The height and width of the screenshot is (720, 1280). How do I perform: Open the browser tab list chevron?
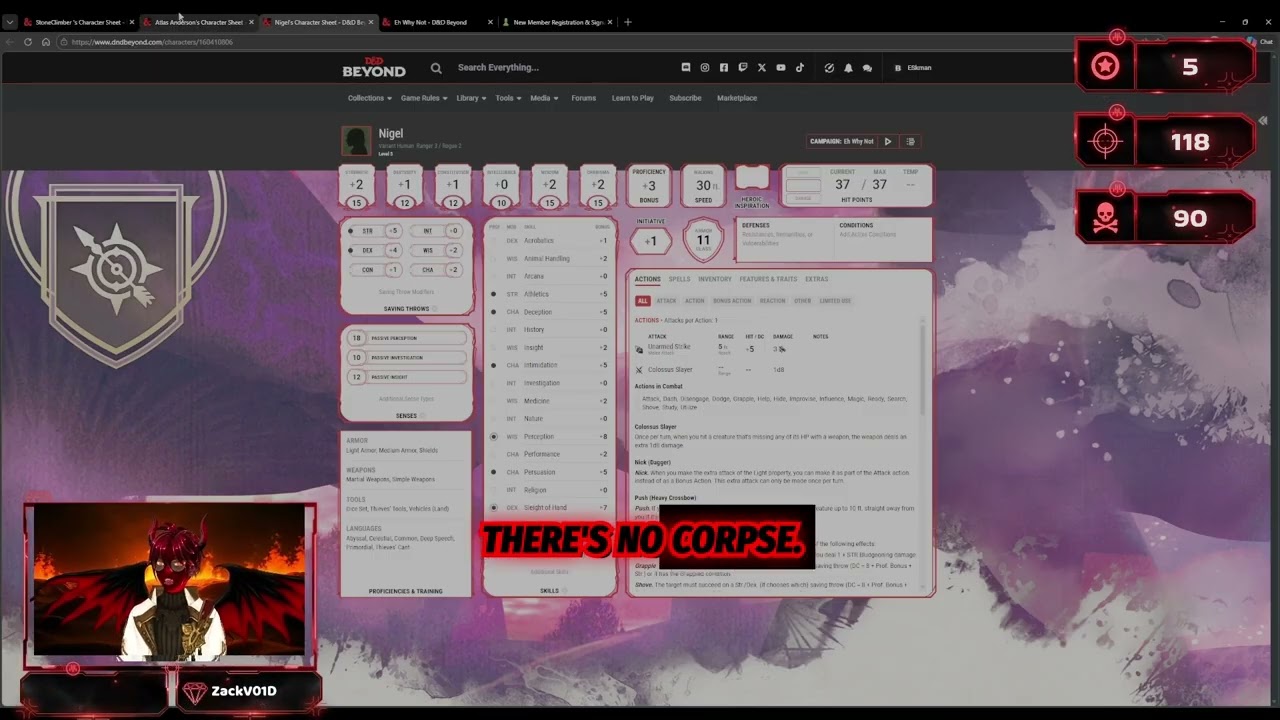point(10,22)
